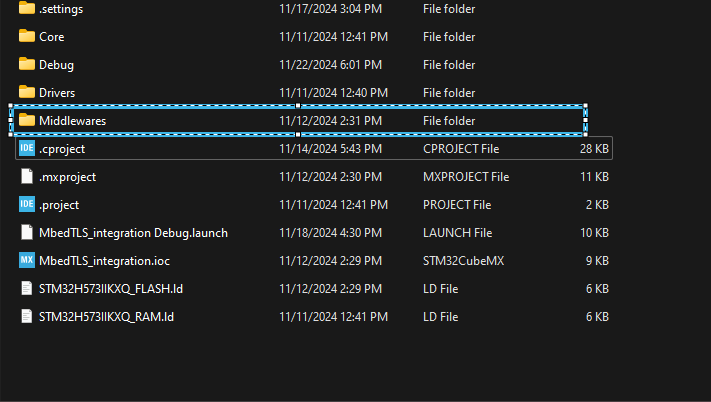
Task: Click the LAUNCH File type label
Action: tap(457, 233)
